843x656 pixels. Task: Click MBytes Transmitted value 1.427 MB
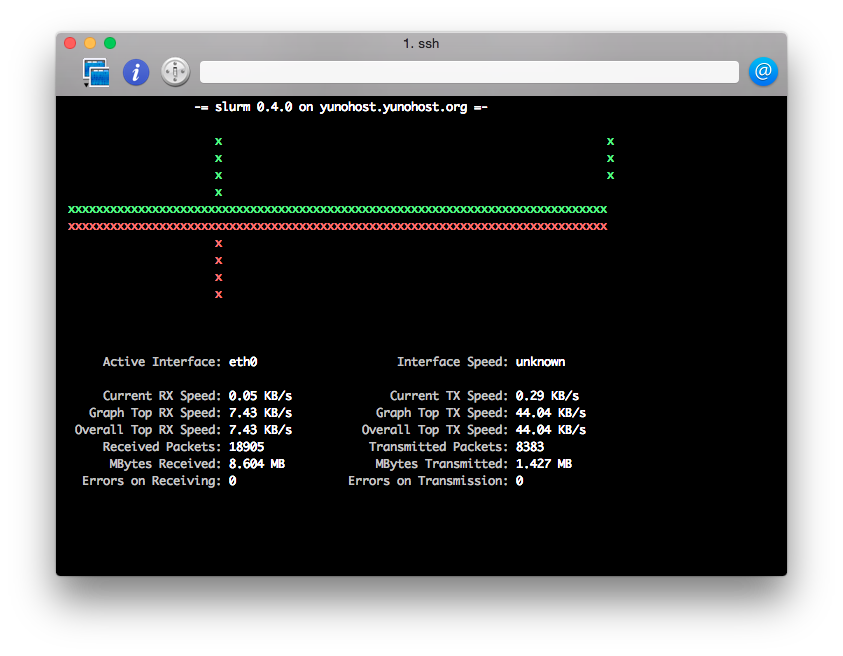pyautogui.click(x=544, y=464)
